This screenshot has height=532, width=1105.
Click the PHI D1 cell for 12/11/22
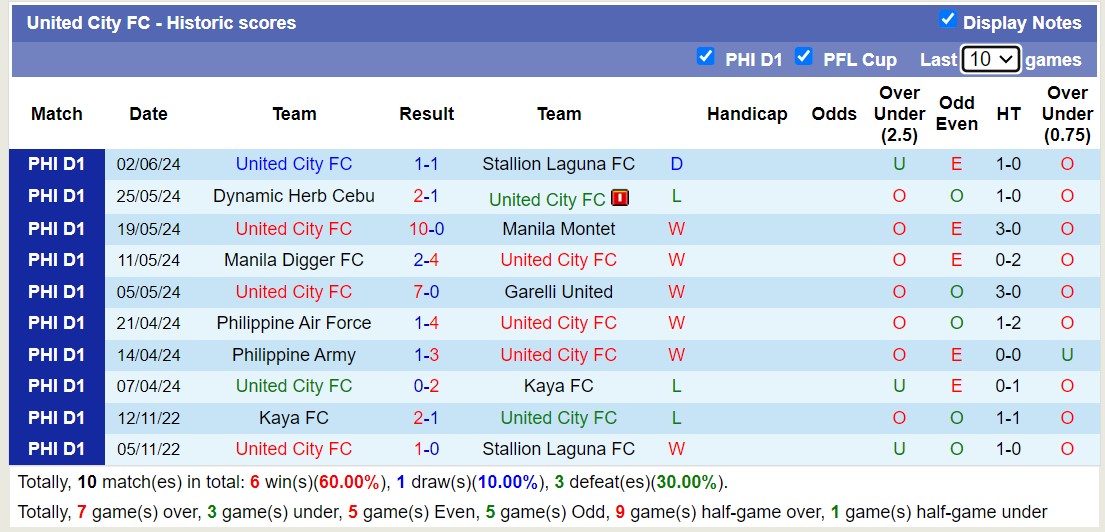pyautogui.click(x=57, y=418)
